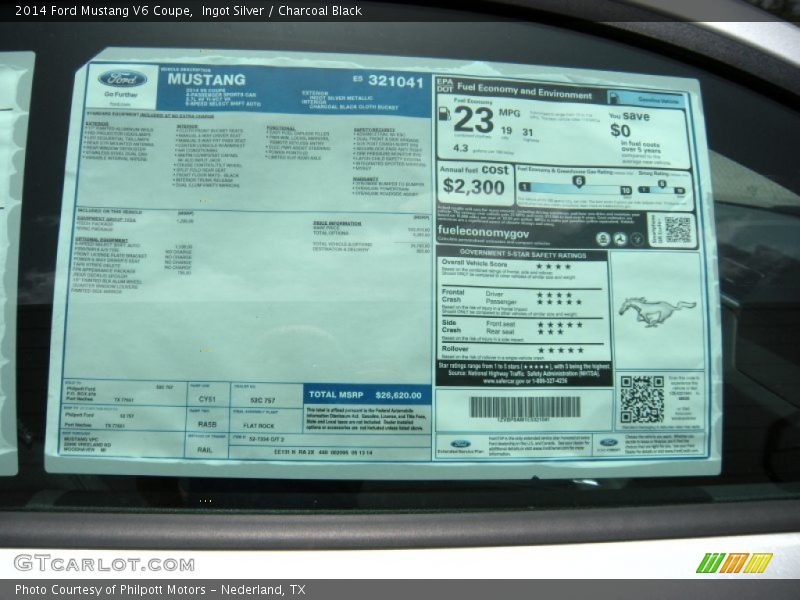The width and height of the screenshot is (800, 600).
Task: Click the highway MPG value "31"
Action: click(528, 132)
